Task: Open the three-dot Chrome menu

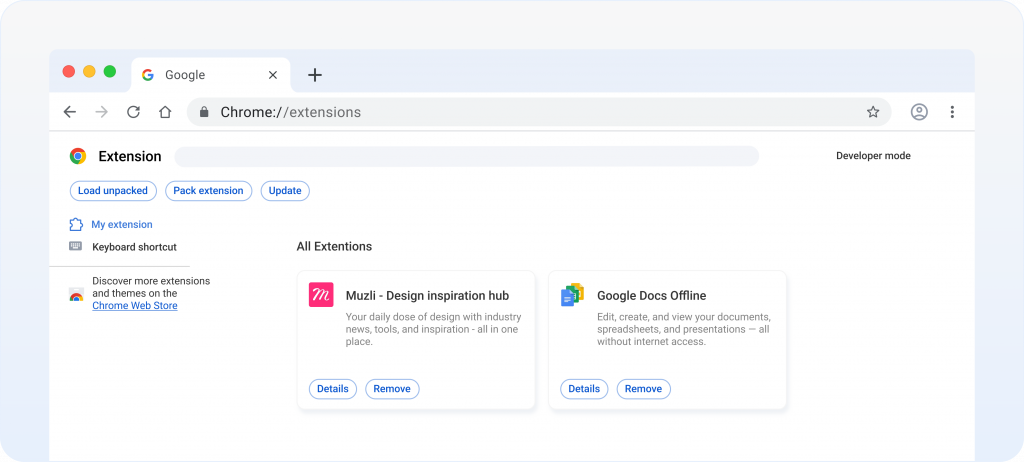Action: pos(952,112)
